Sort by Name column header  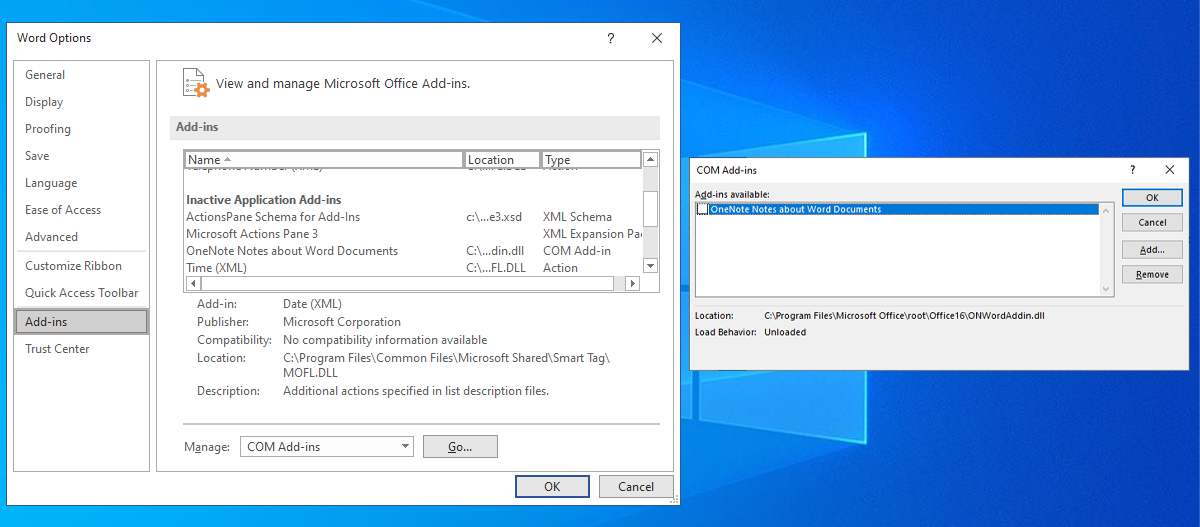point(324,160)
